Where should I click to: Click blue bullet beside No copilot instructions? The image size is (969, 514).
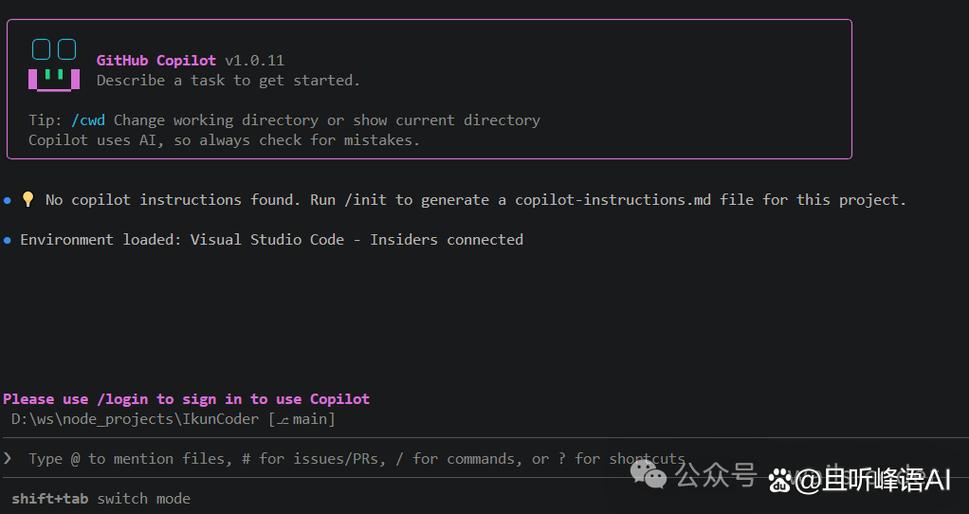pyautogui.click(x=7, y=200)
